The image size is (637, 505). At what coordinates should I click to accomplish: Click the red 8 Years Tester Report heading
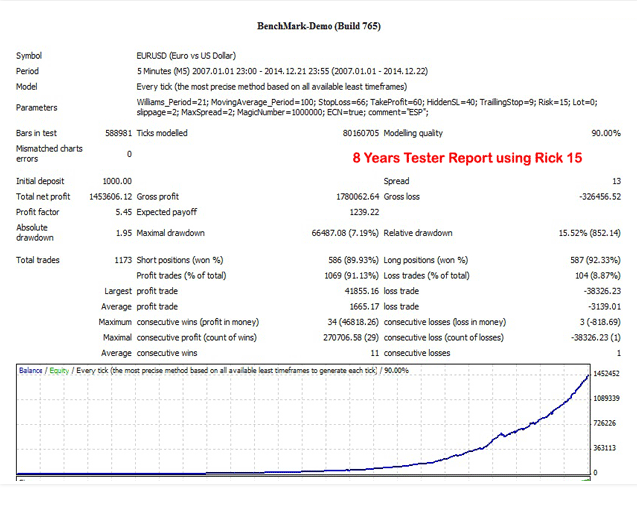[467, 158]
